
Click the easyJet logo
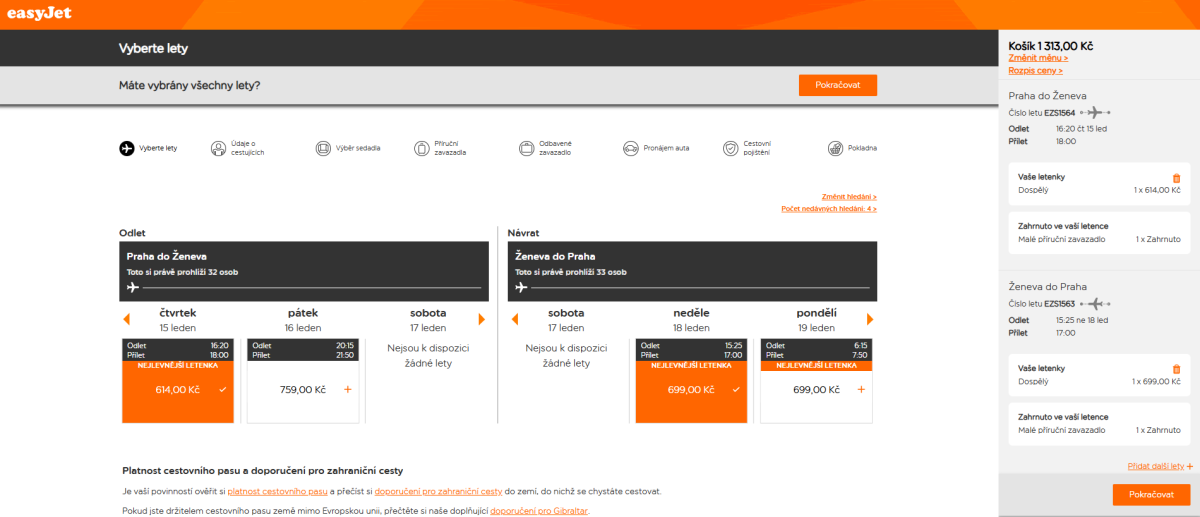[x=39, y=14]
